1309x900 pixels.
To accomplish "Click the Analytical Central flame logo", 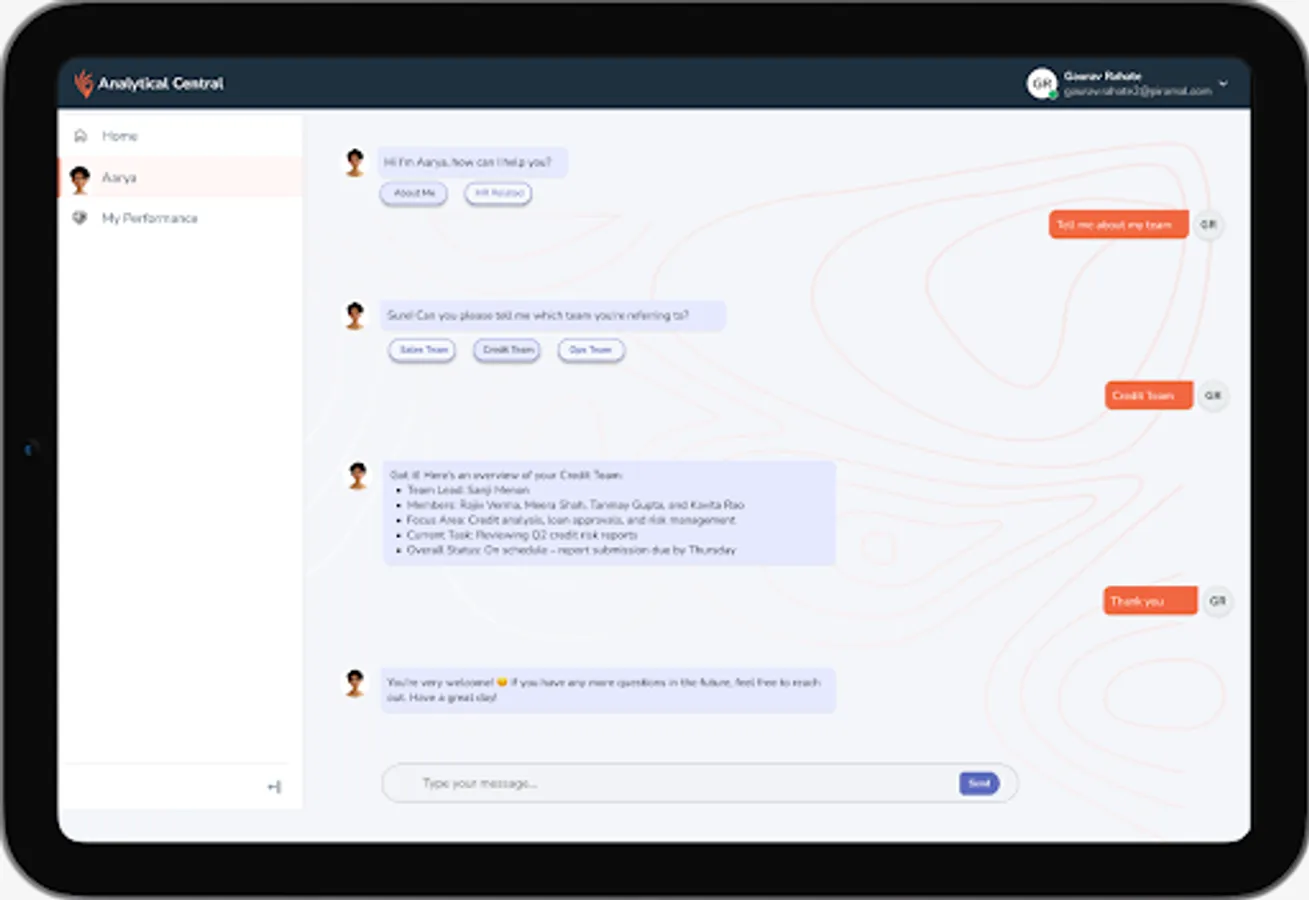I will coord(83,84).
